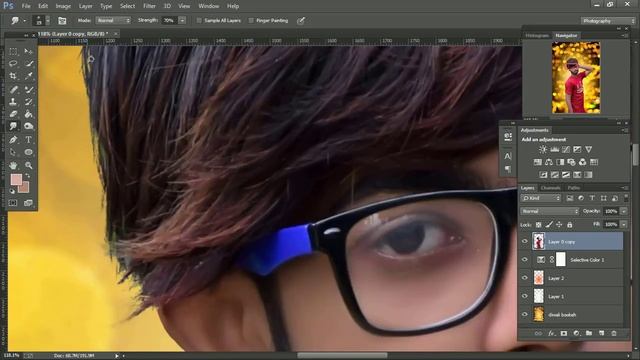Add a Color Balance adjustment
Screen dimensions: 640x360
[549, 162]
